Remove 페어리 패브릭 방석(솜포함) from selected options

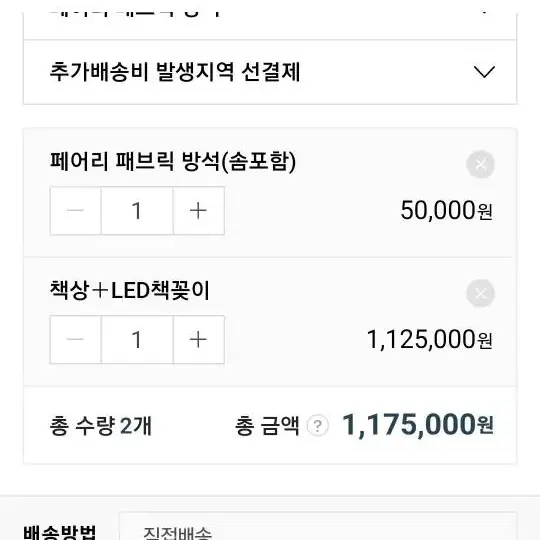point(480,164)
